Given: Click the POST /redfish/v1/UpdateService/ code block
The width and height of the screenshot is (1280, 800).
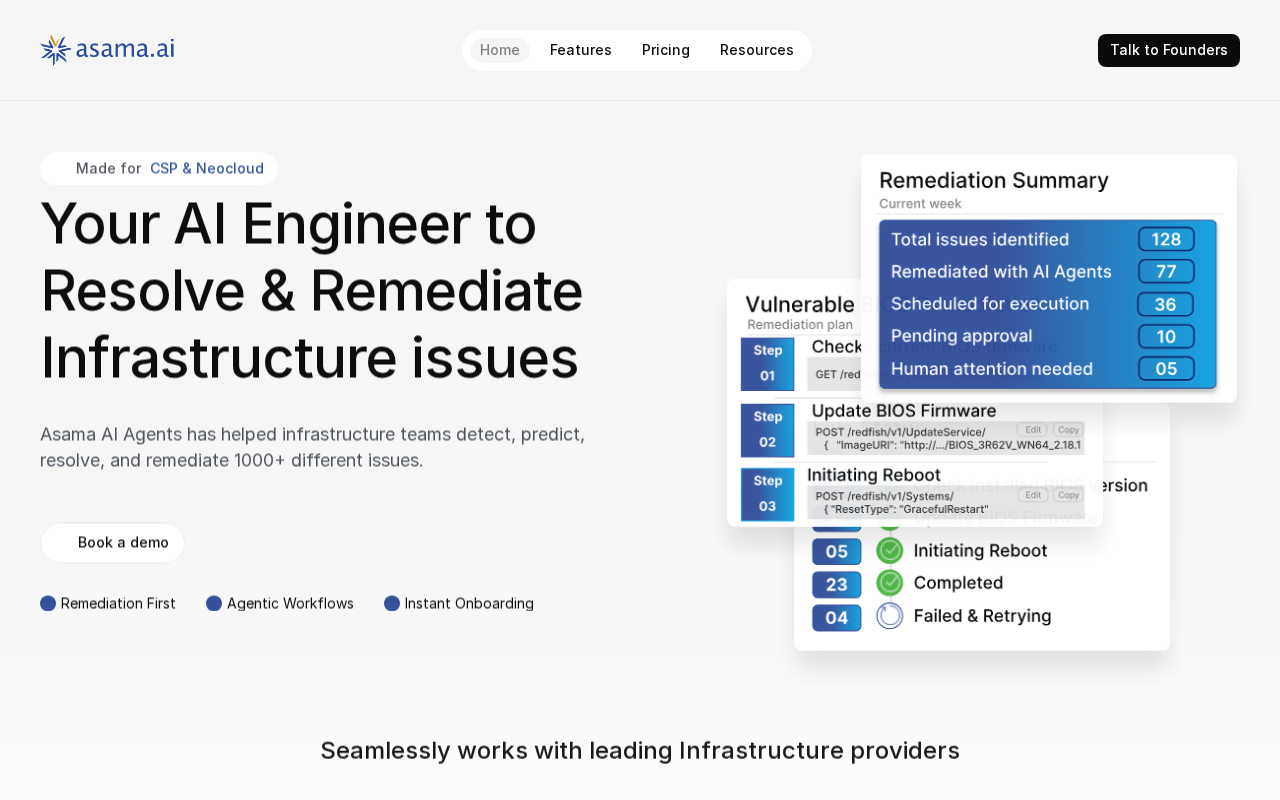Looking at the screenshot, I should click(x=946, y=438).
